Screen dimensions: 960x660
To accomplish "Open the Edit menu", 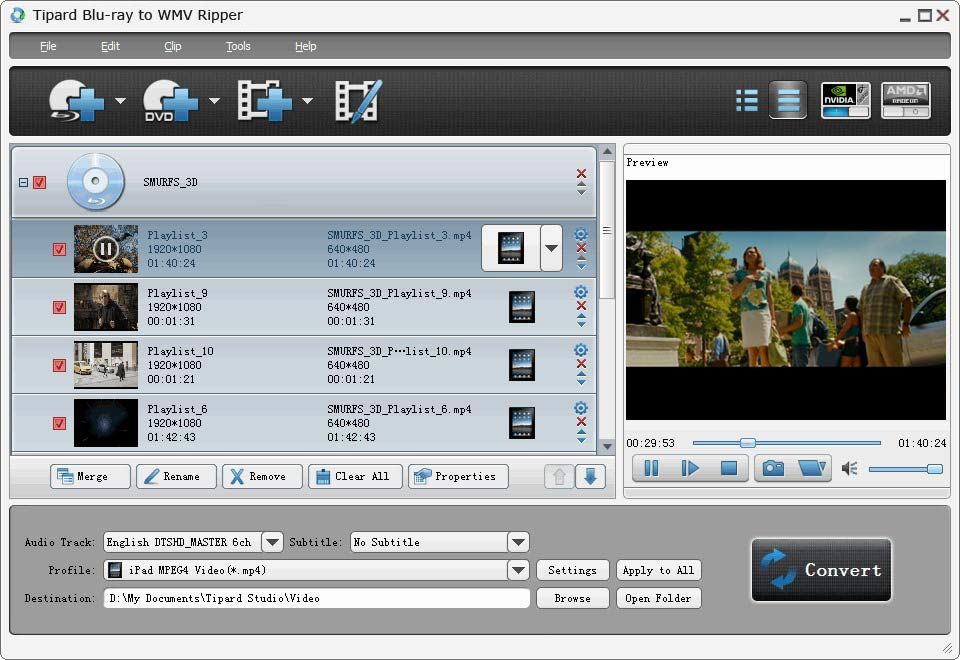I will pos(110,46).
